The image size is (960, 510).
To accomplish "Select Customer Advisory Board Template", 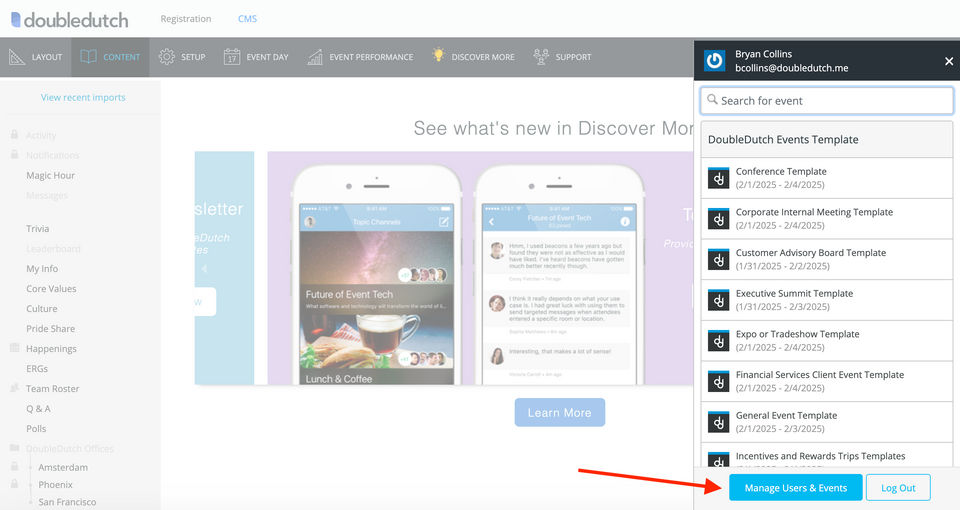I will click(x=827, y=260).
